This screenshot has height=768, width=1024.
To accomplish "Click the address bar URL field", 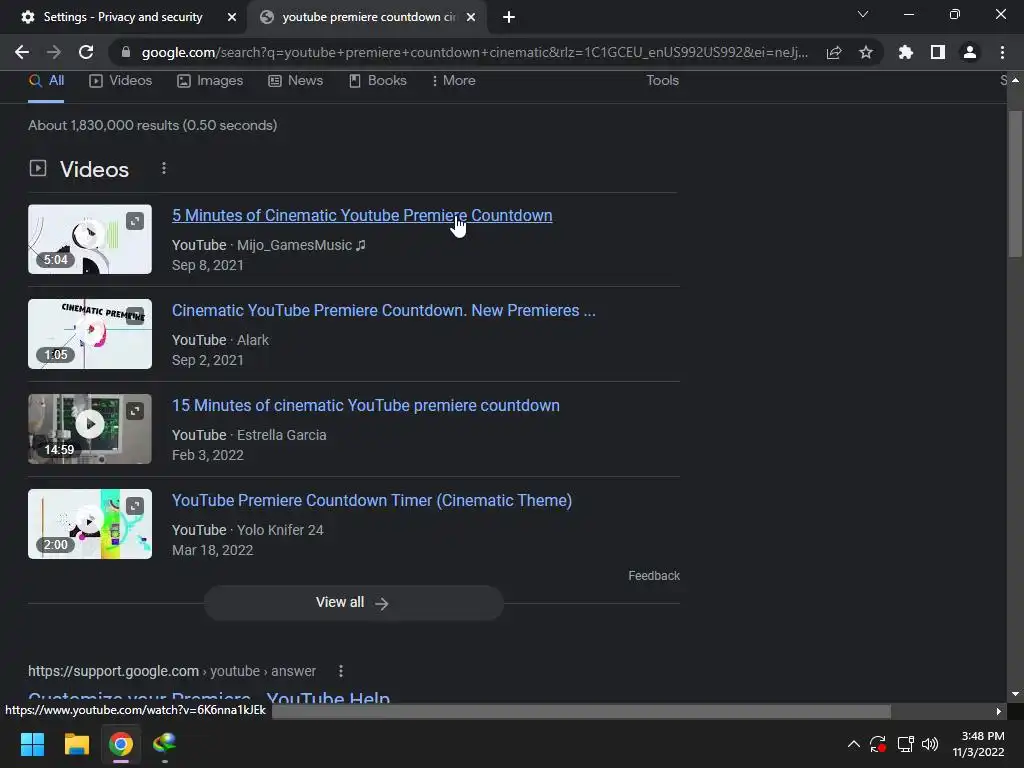I will pos(475,52).
